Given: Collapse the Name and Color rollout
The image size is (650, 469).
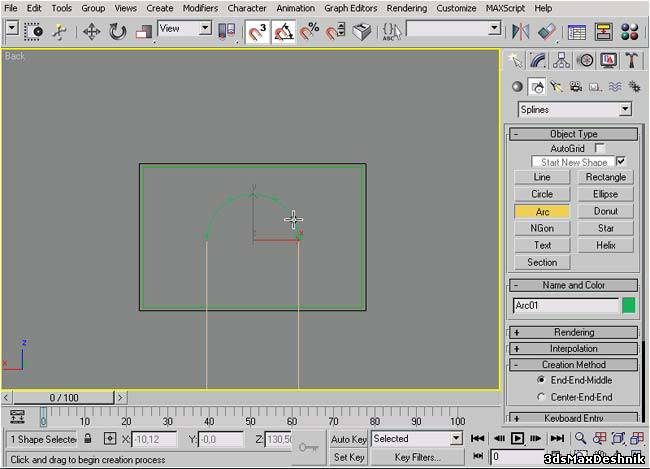Looking at the screenshot, I should click(x=573, y=285).
